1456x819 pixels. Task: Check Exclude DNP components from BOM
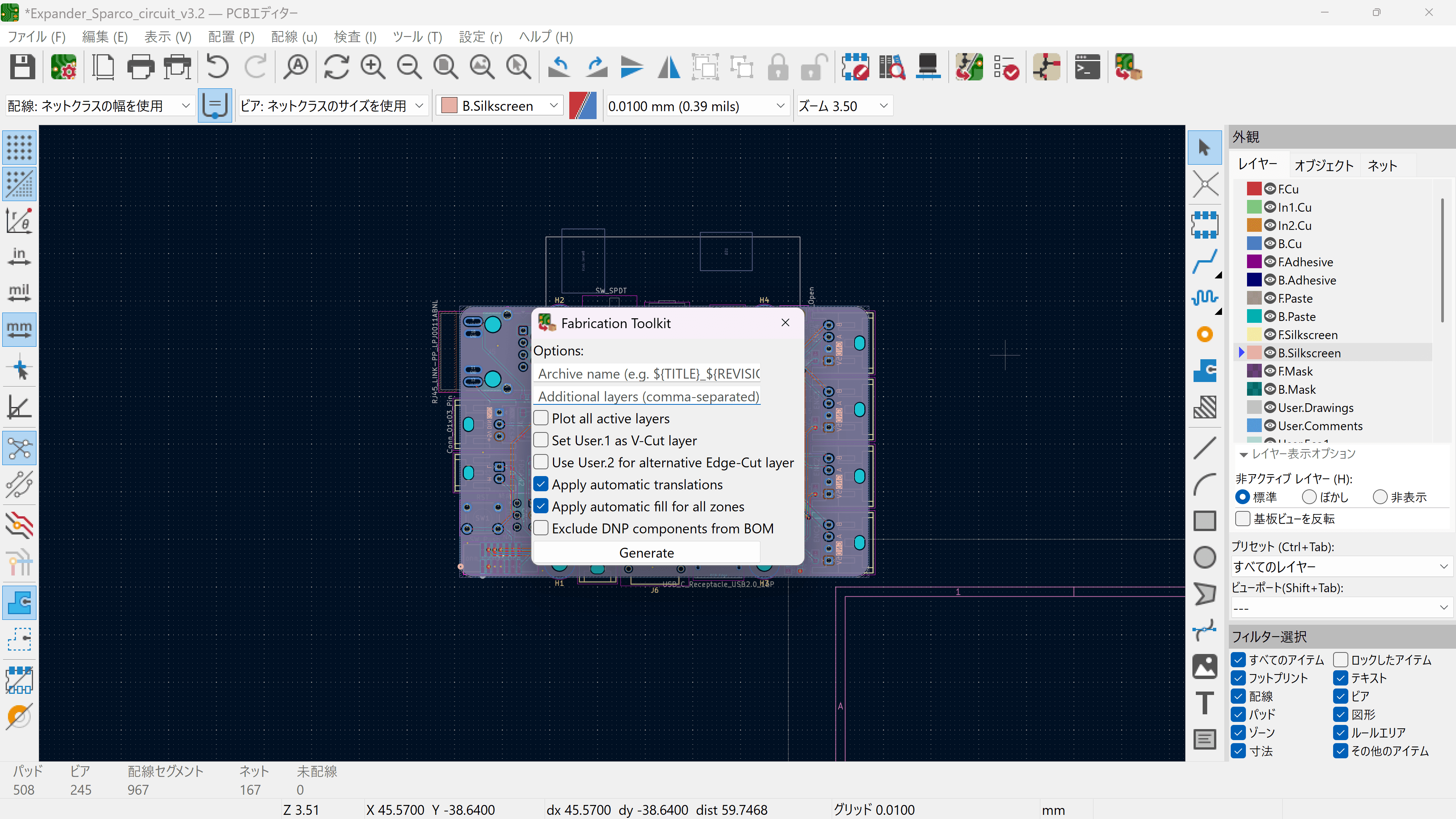pos(541,528)
